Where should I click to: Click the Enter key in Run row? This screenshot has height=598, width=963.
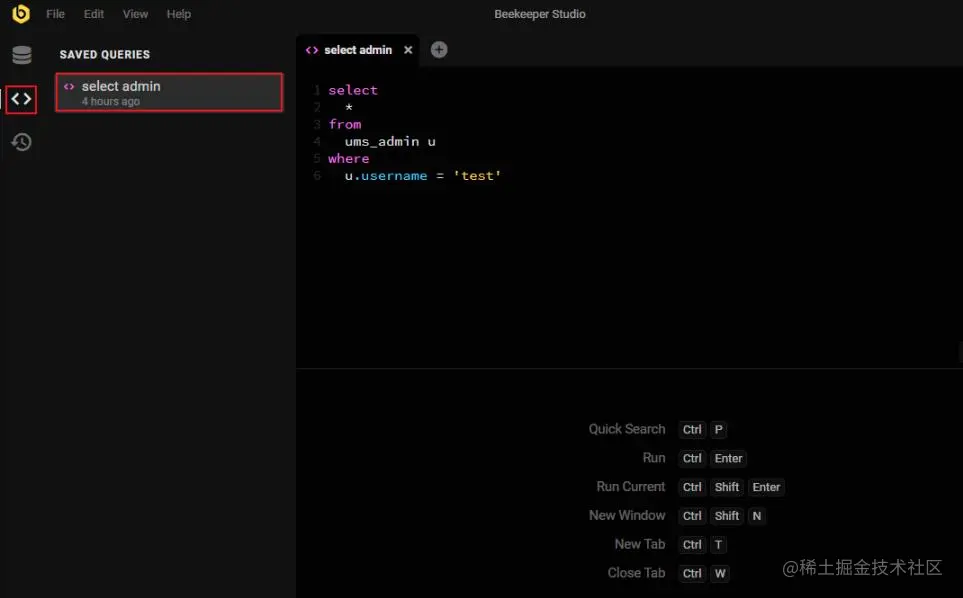(728, 459)
